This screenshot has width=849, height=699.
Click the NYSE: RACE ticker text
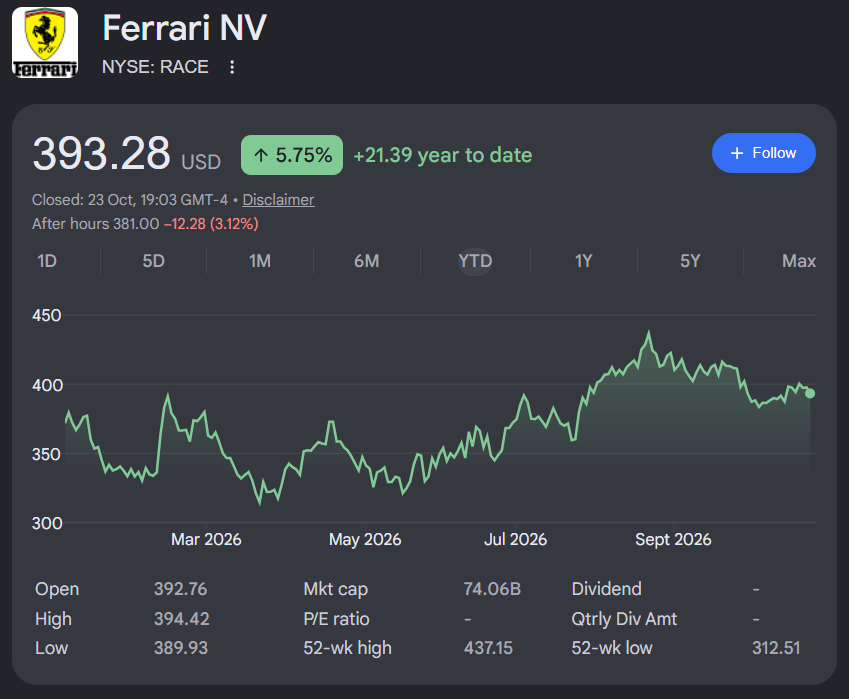click(x=155, y=67)
